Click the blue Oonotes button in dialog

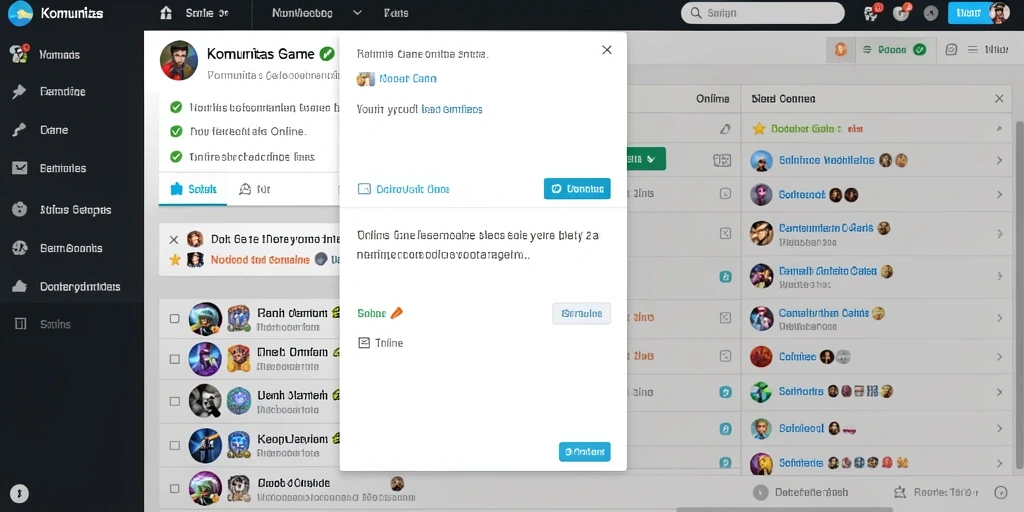pos(577,189)
